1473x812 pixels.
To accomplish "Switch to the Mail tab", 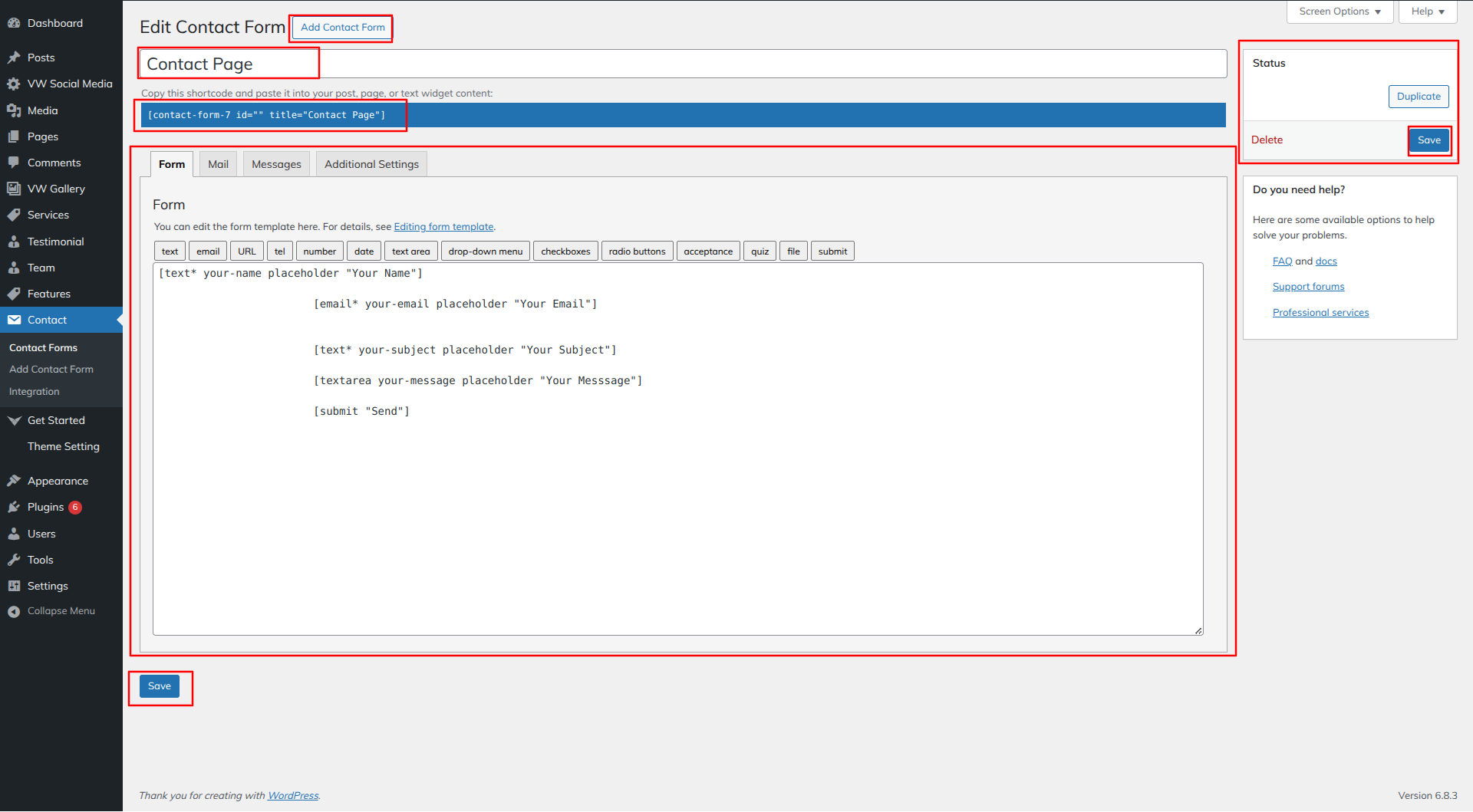I will 218,164.
